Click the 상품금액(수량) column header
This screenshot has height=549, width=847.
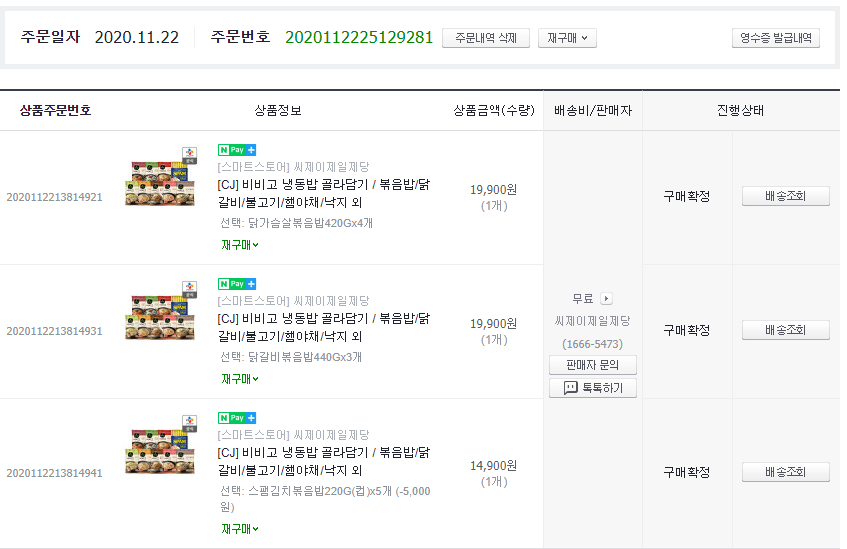tap(494, 111)
